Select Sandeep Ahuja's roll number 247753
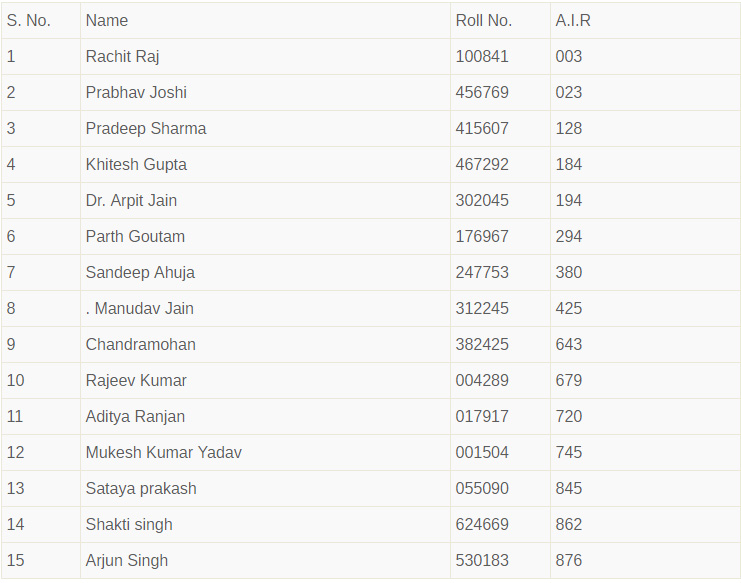 pos(482,272)
